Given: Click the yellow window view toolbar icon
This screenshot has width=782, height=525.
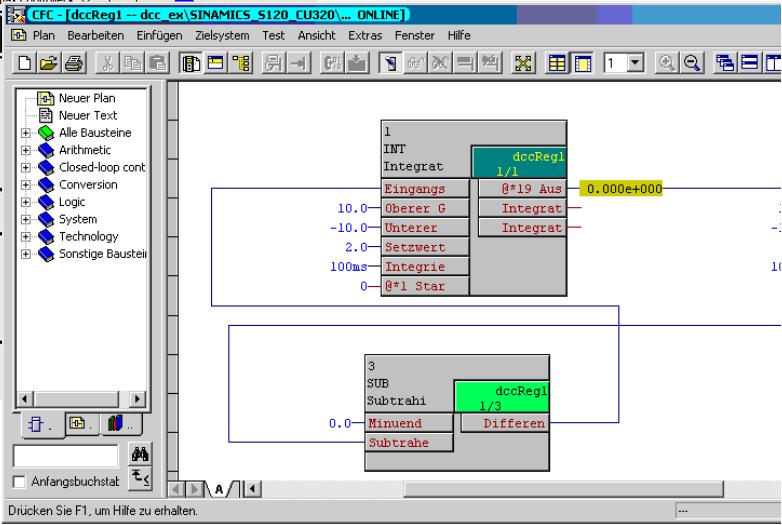Looking at the screenshot, I should coord(215,63).
